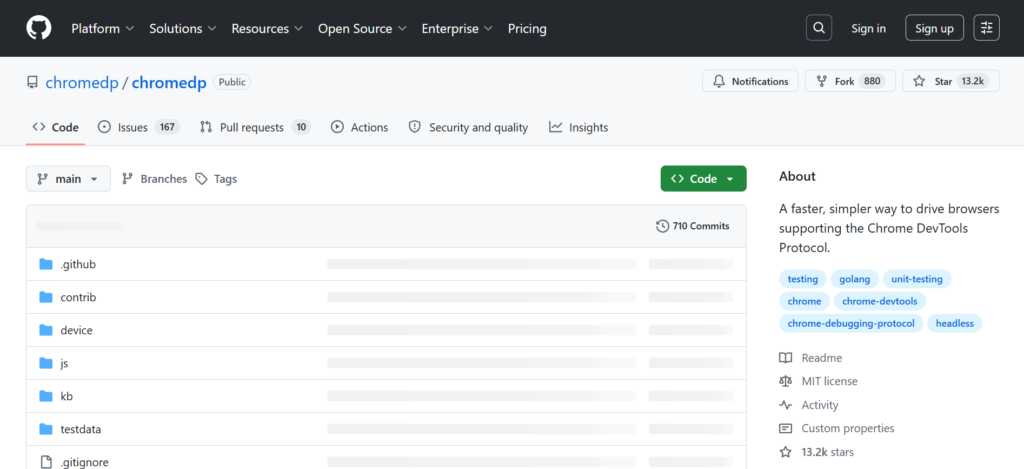
Task: Select the golang topic tag
Action: click(855, 279)
